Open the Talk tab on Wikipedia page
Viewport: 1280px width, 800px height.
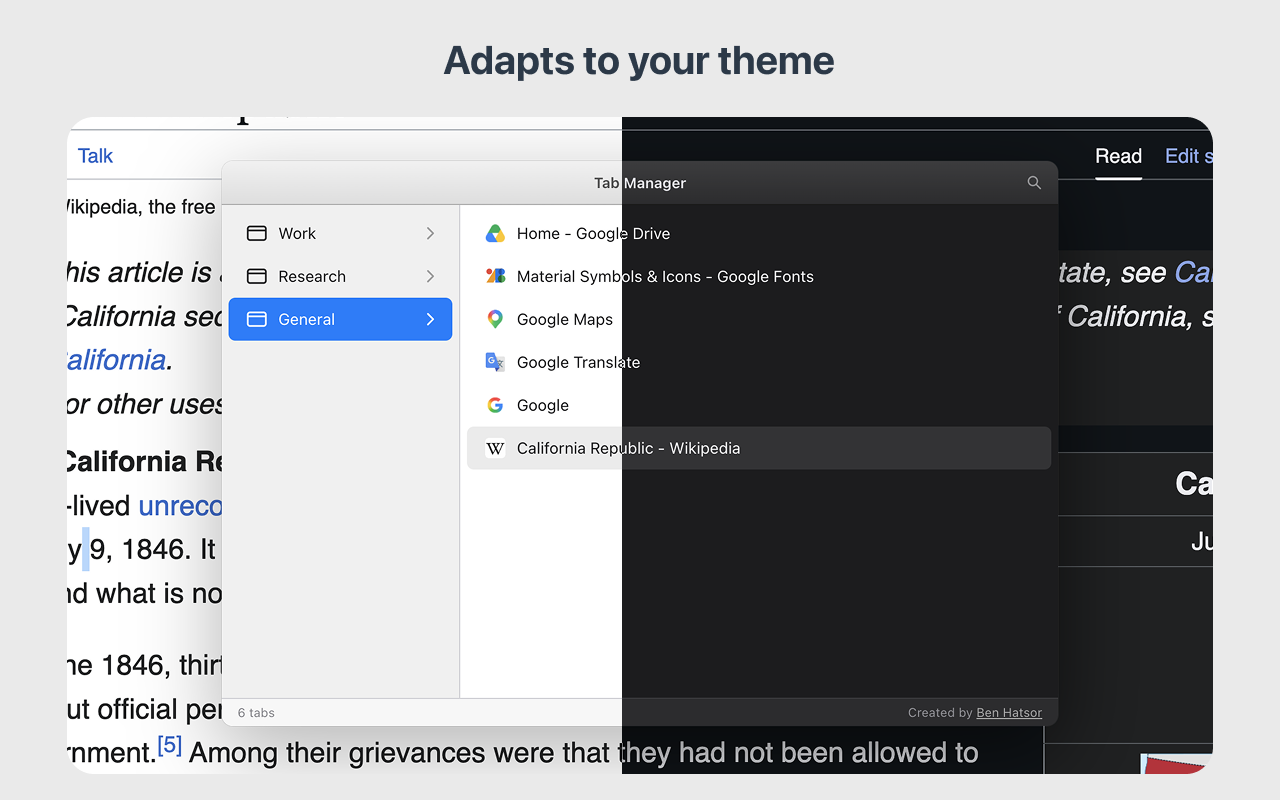coord(96,156)
